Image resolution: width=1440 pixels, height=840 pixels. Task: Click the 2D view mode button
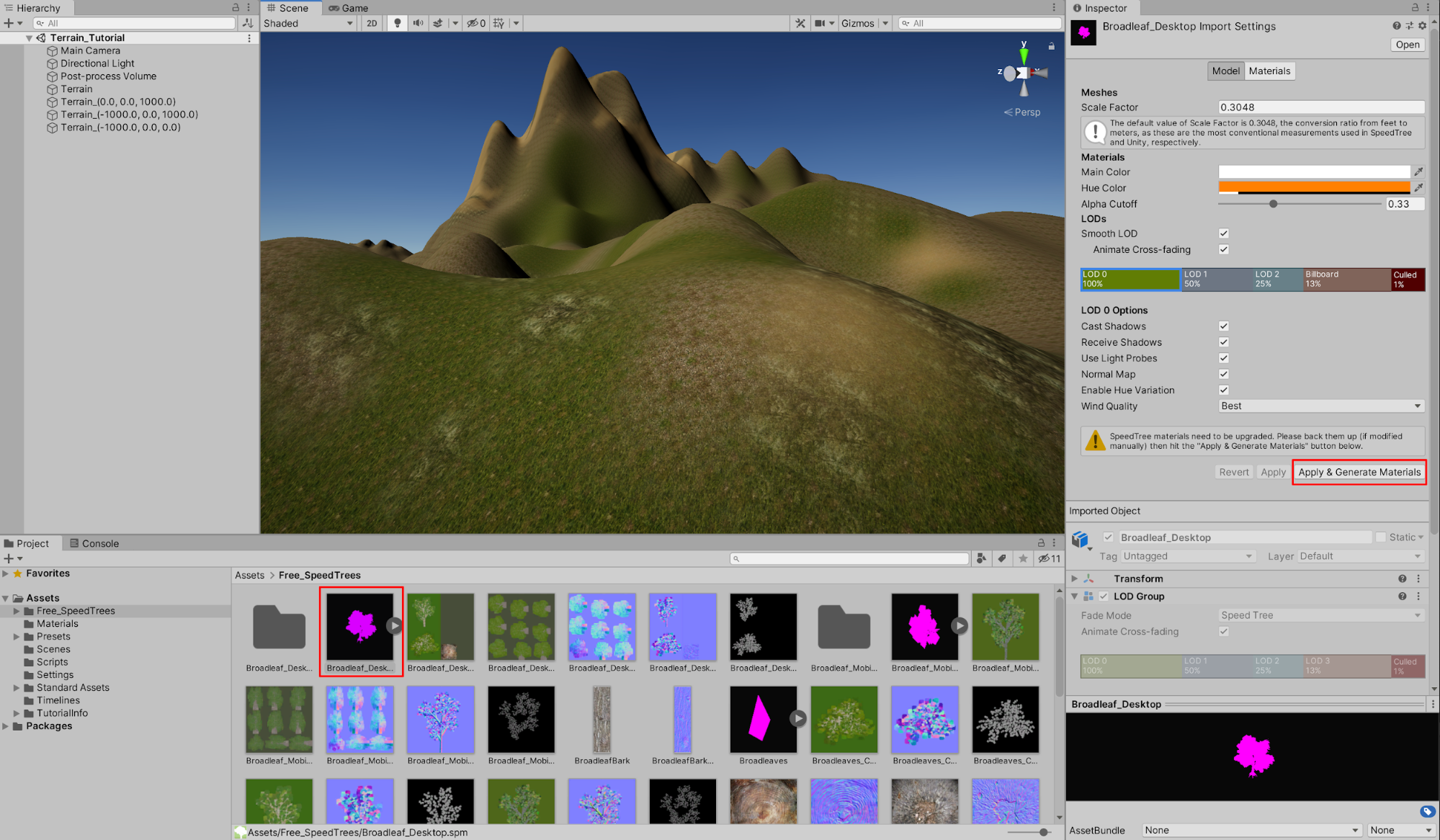click(x=372, y=23)
